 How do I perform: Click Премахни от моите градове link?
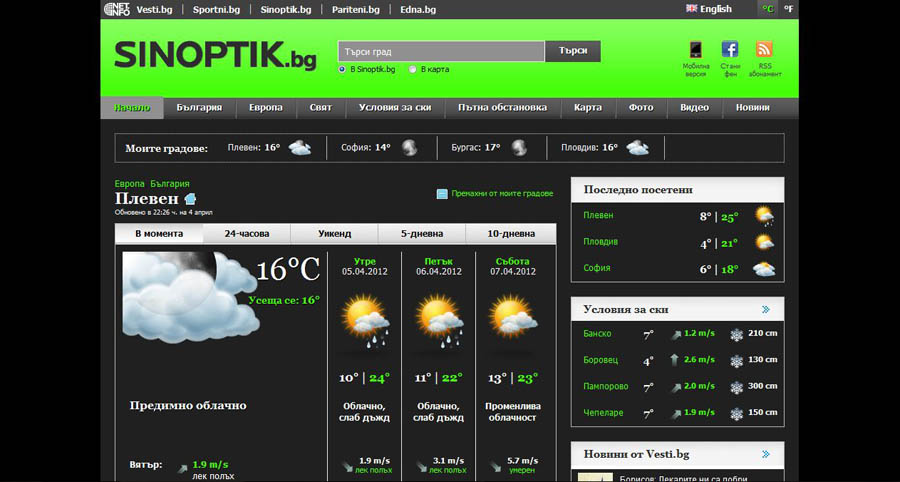502,194
